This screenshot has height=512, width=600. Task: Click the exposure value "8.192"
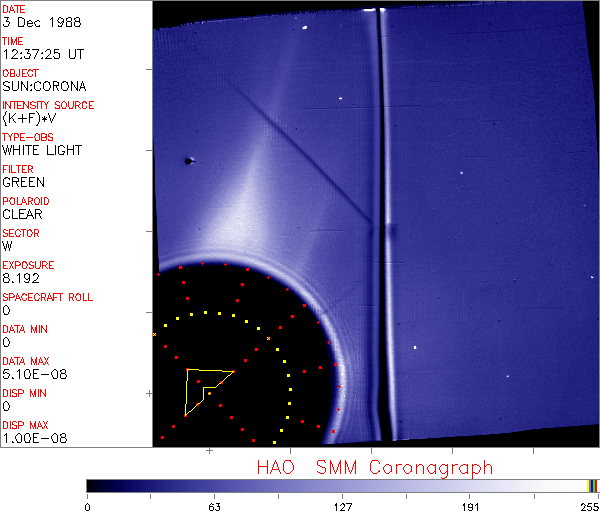click(21, 278)
